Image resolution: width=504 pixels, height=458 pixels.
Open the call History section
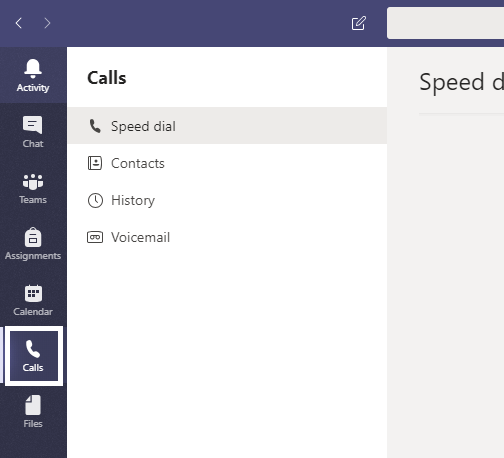pyautogui.click(x=227, y=200)
